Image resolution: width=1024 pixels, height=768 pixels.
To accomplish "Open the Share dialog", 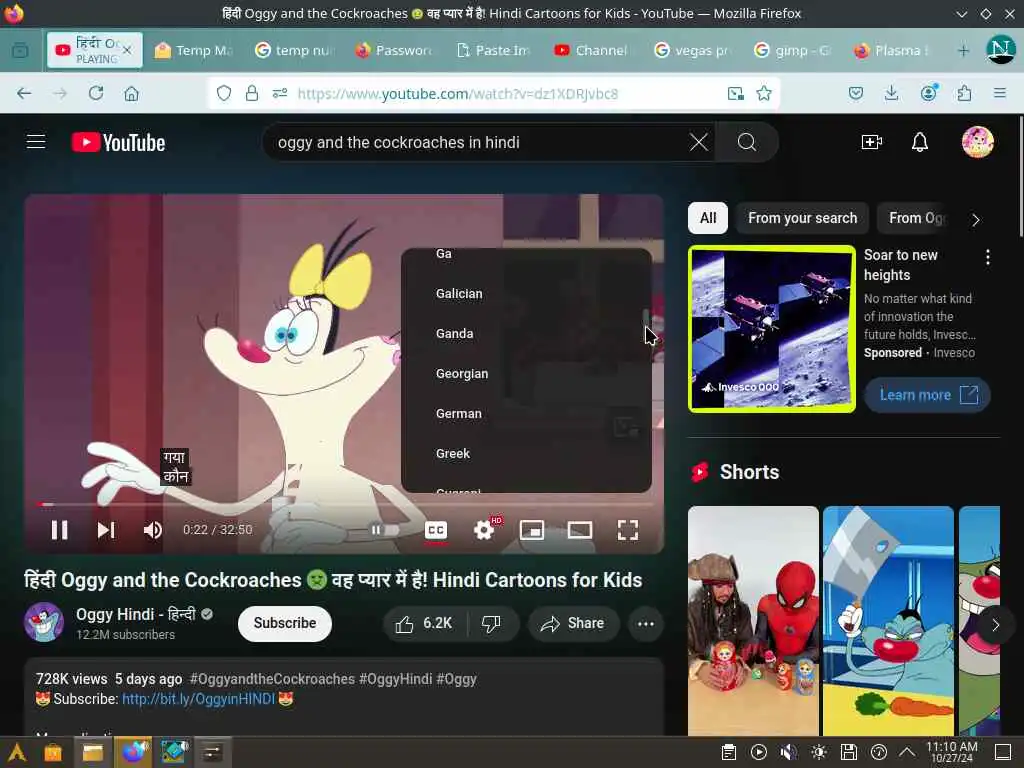I will tap(573, 624).
